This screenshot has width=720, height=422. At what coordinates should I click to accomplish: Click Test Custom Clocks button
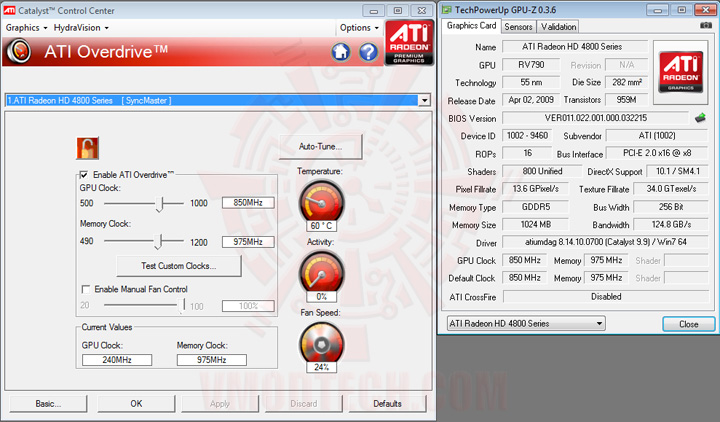[179, 266]
